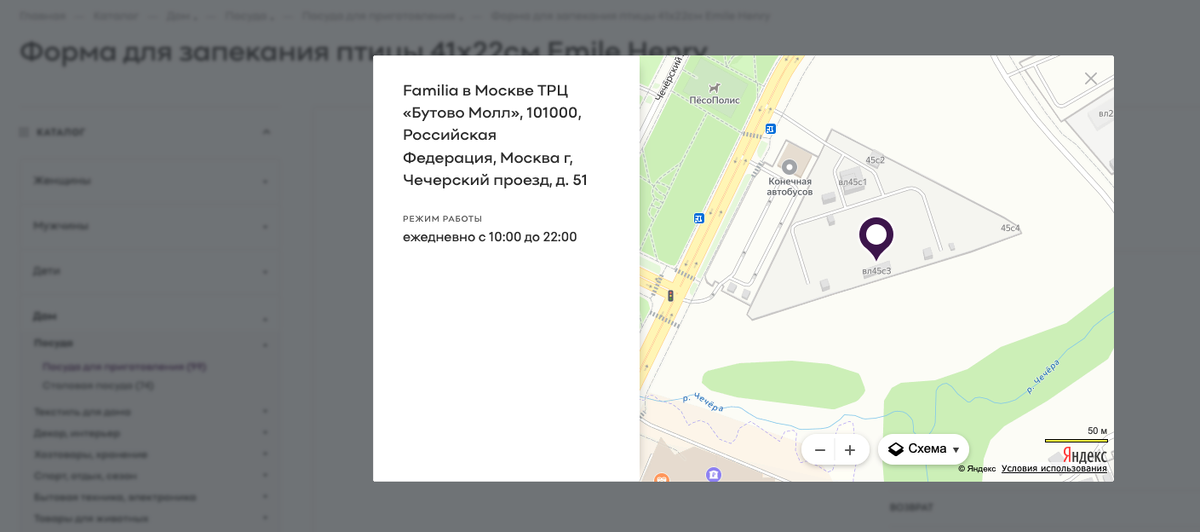Click the 45с2 building label
The image size is (1200, 532).
pos(875,160)
